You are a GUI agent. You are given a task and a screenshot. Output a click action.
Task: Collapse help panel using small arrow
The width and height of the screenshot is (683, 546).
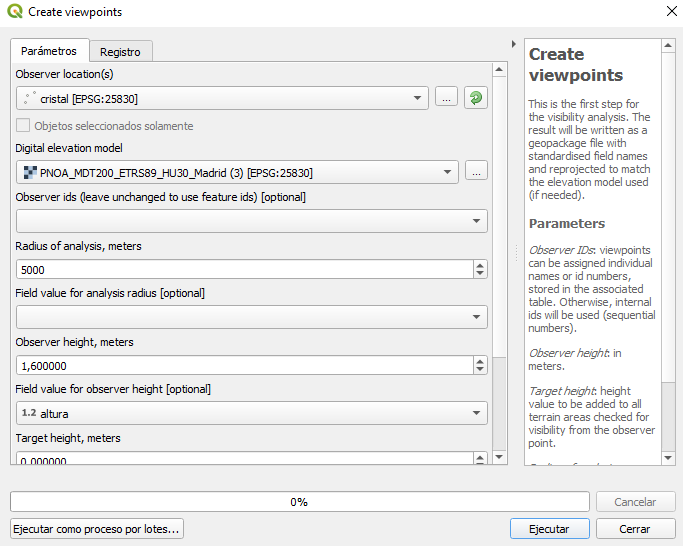click(514, 45)
